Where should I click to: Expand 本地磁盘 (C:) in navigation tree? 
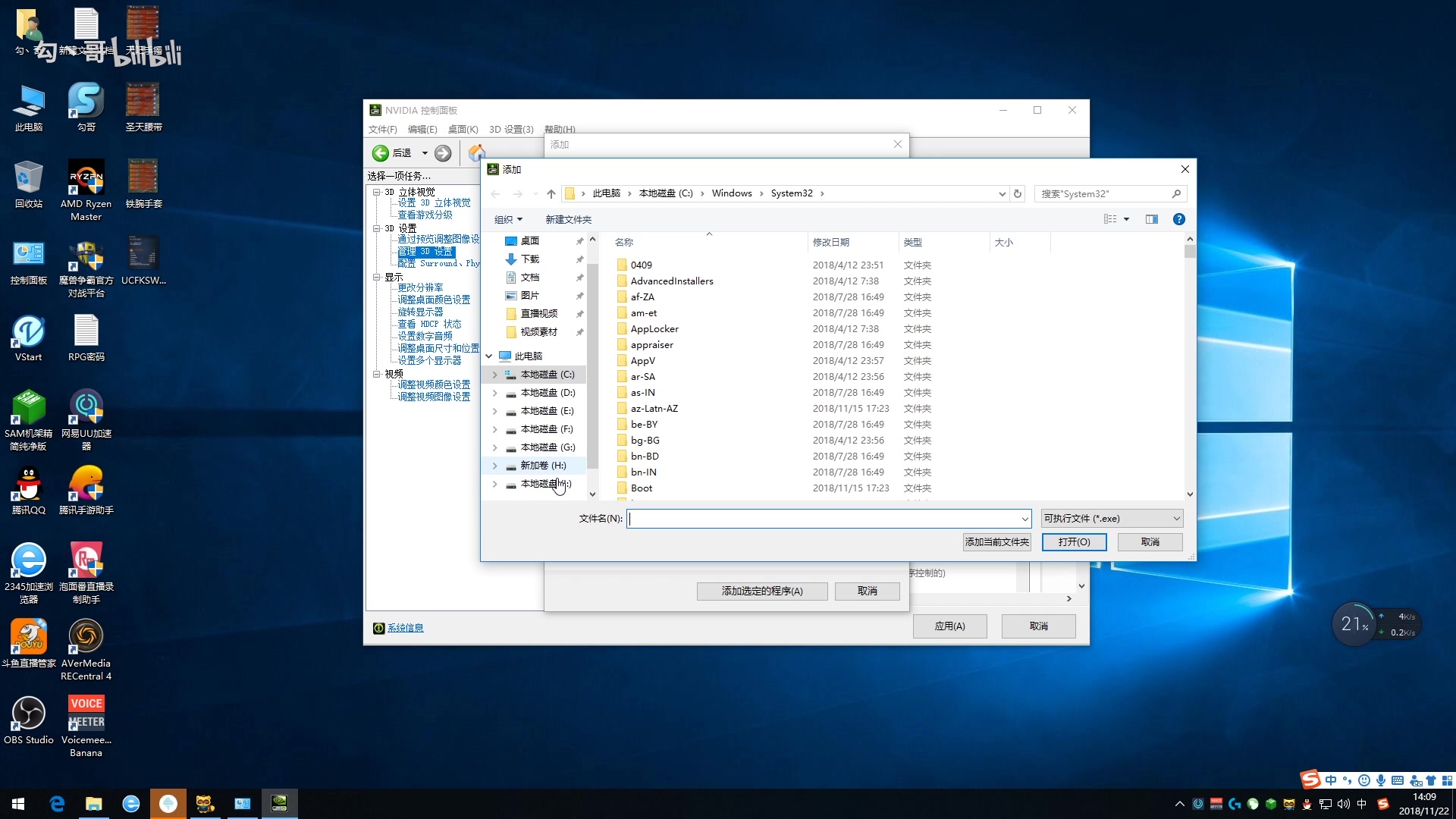click(x=495, y=375)
